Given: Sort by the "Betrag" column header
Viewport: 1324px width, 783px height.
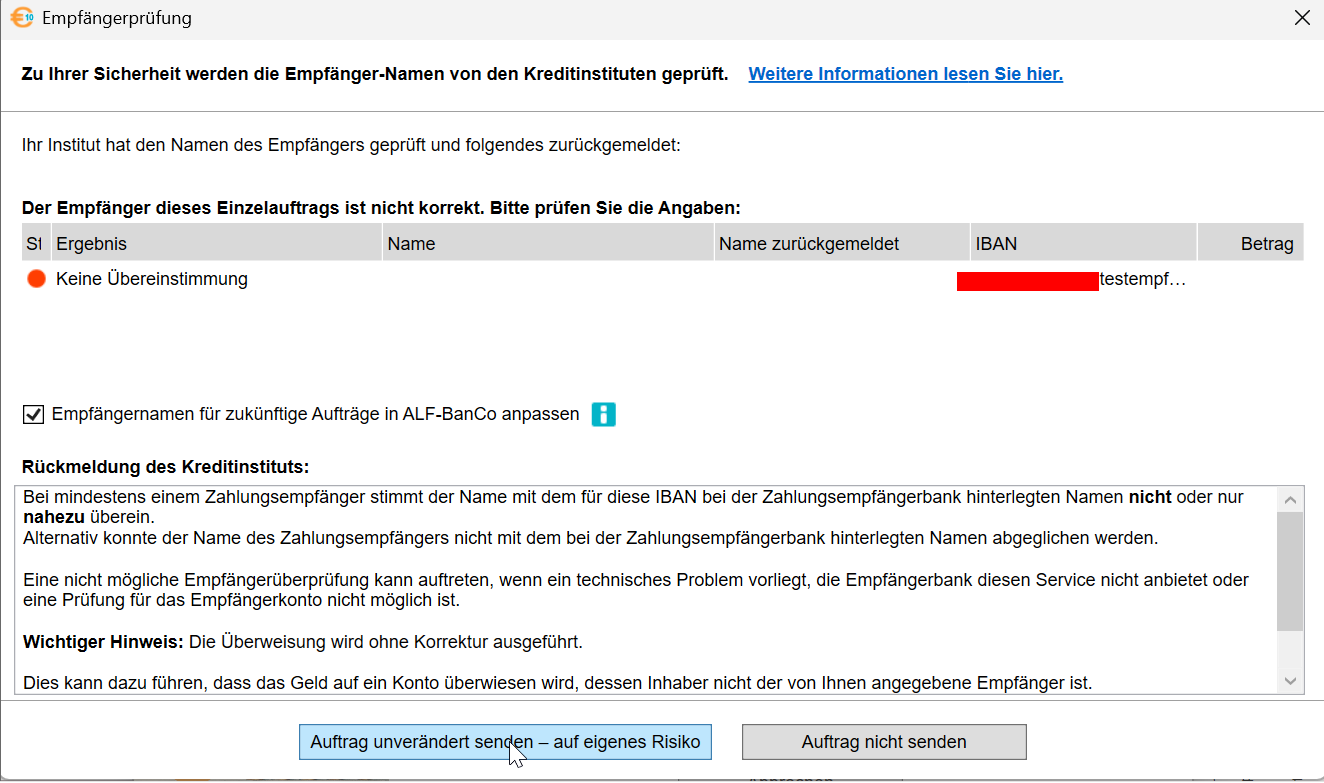Looking at the screenshot, I should pyautogui.click(x=1250, y=244).
